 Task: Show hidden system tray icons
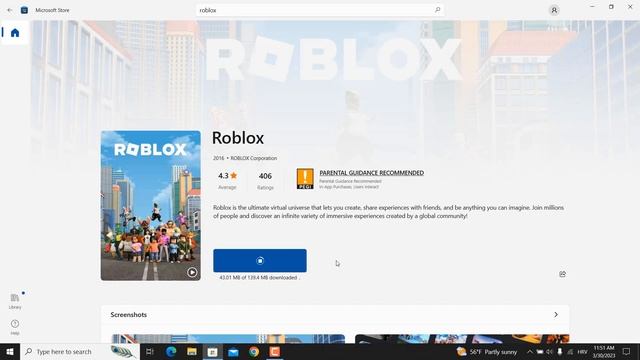tap(529, 351)
